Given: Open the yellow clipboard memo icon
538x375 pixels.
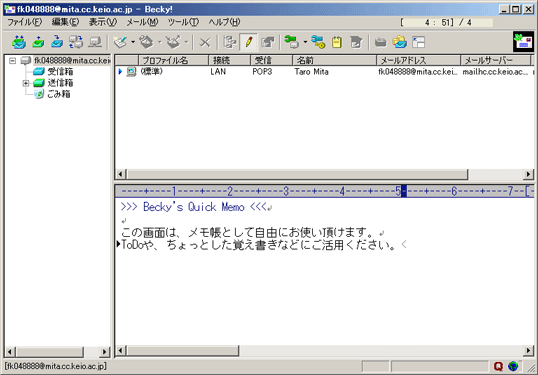Looking at the screenshot, I should pos(337,42).
